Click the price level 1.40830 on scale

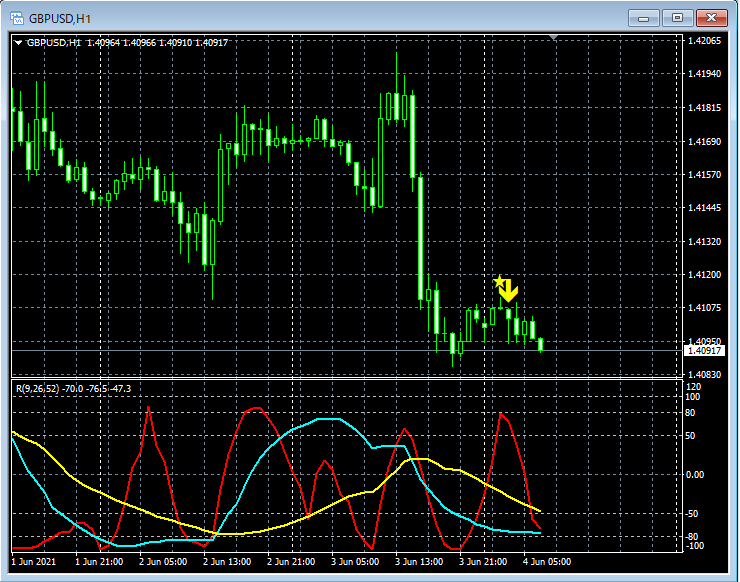[x=705, y=375]
